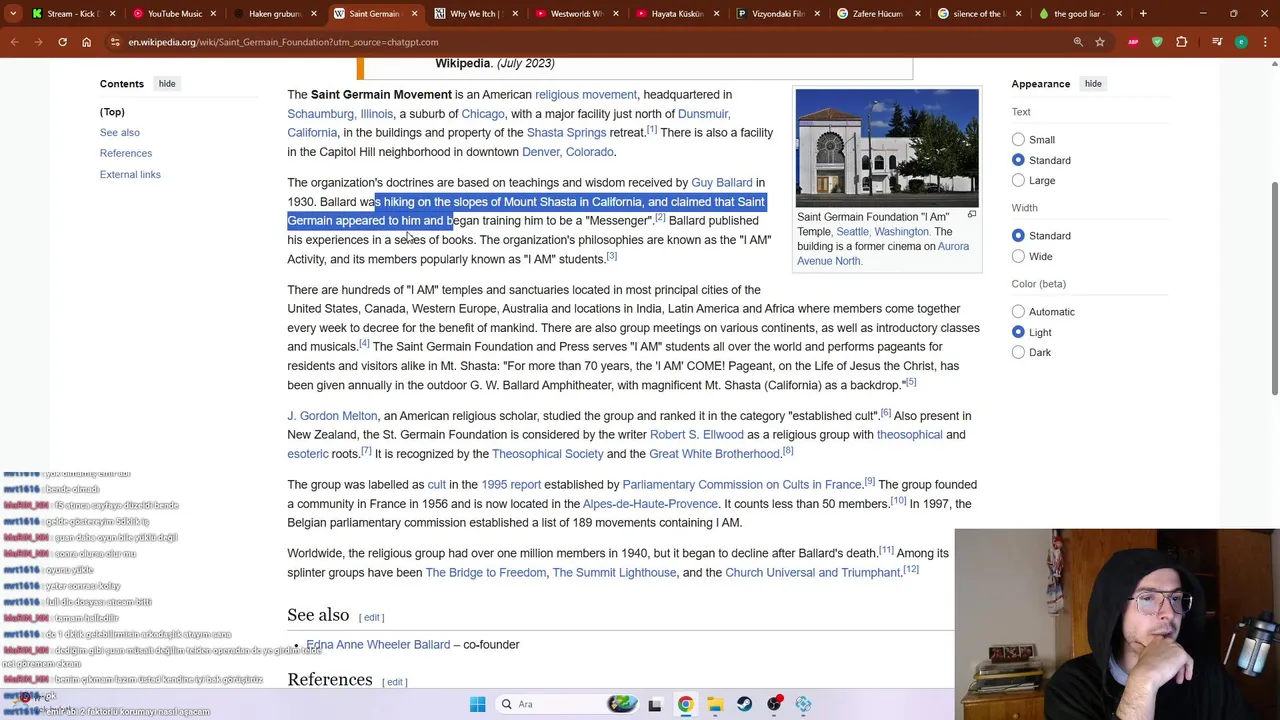Edit the References section
Screen dimensions: 1280x720
[395, 682]
